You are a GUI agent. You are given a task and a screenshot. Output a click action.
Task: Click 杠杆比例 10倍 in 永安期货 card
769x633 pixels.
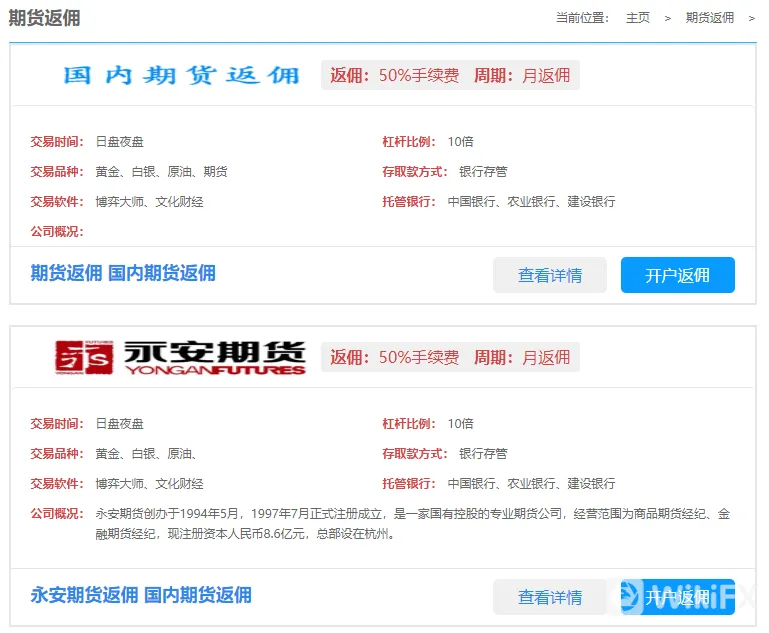[x=428, y=424]
